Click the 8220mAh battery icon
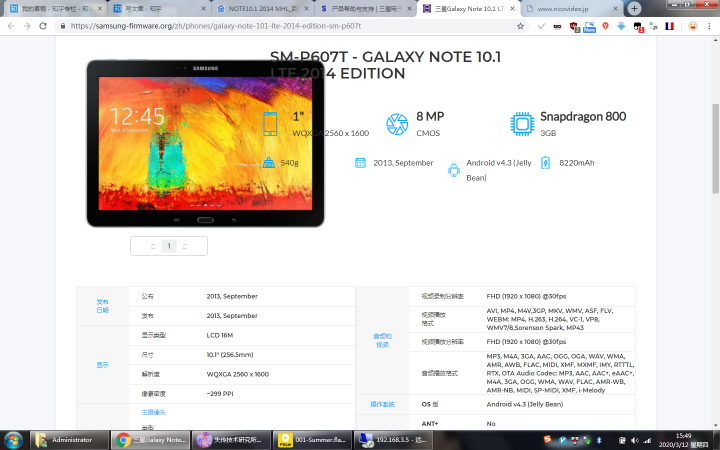 tap(545, 163)
